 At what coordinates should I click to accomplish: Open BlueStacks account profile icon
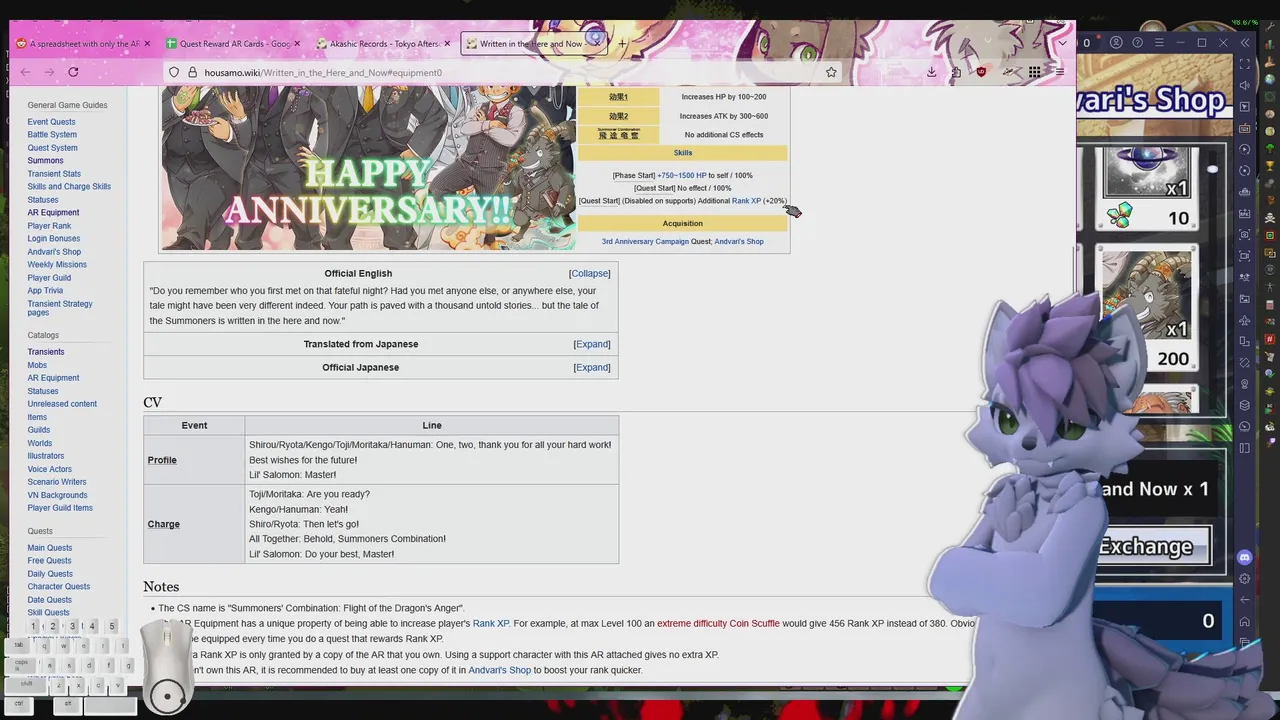click(1115, 43)
